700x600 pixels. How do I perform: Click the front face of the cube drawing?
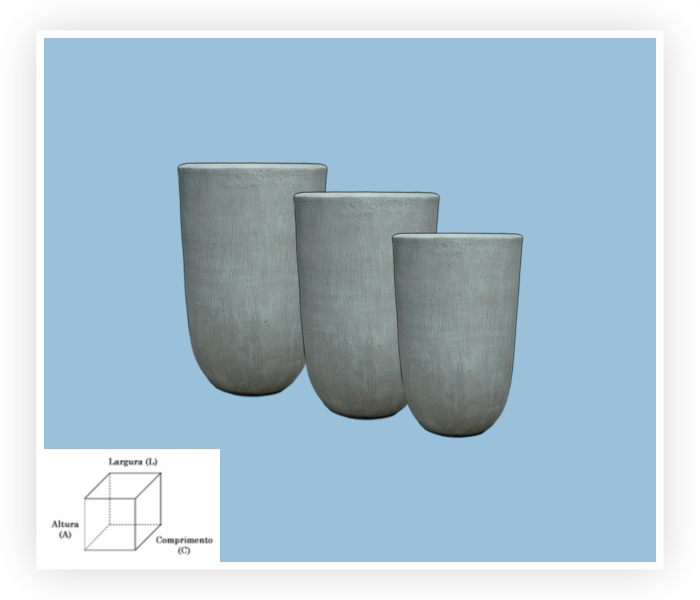click(110, 524)
